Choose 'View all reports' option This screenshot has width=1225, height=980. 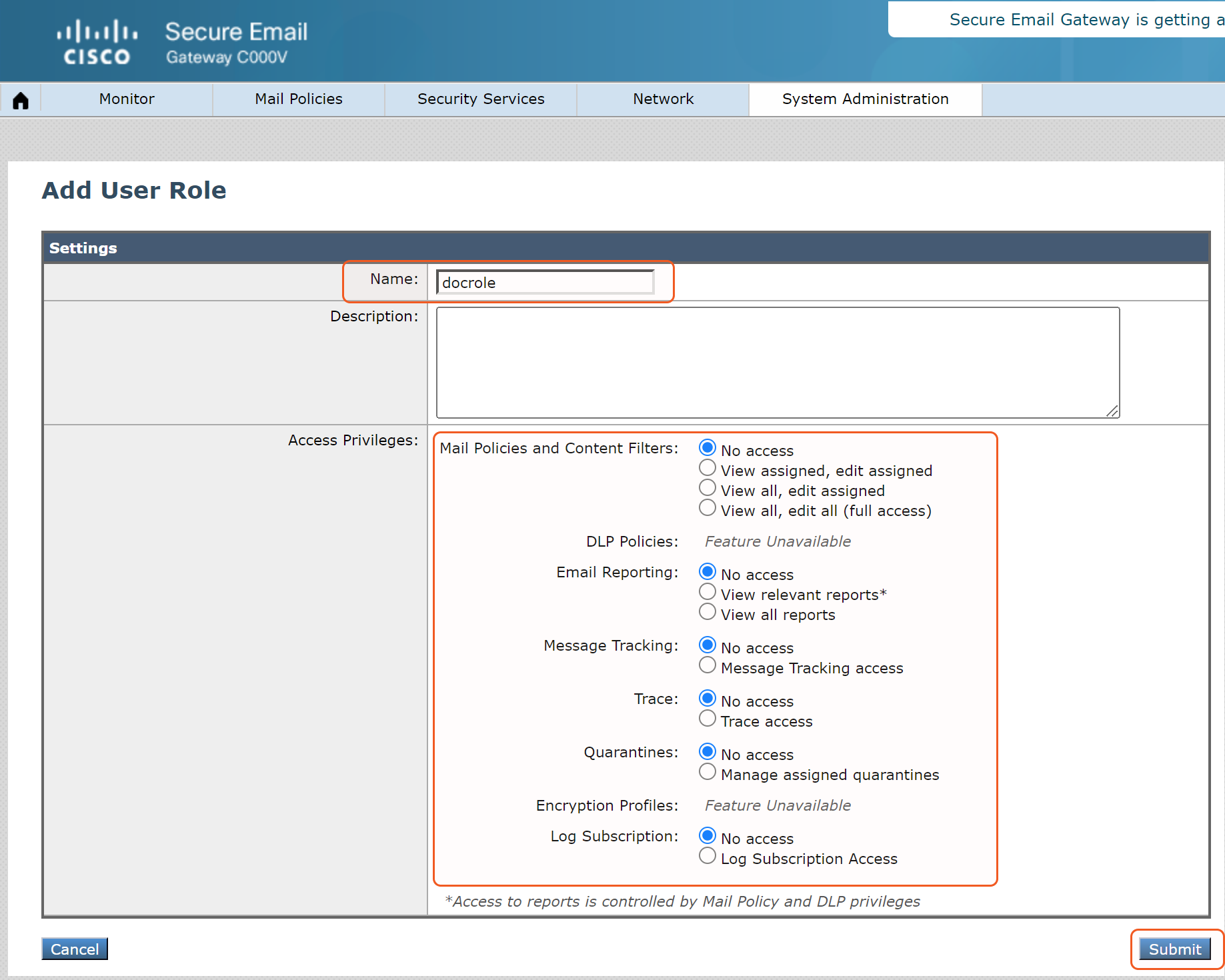pyautogui.click(x=708, y=612)
